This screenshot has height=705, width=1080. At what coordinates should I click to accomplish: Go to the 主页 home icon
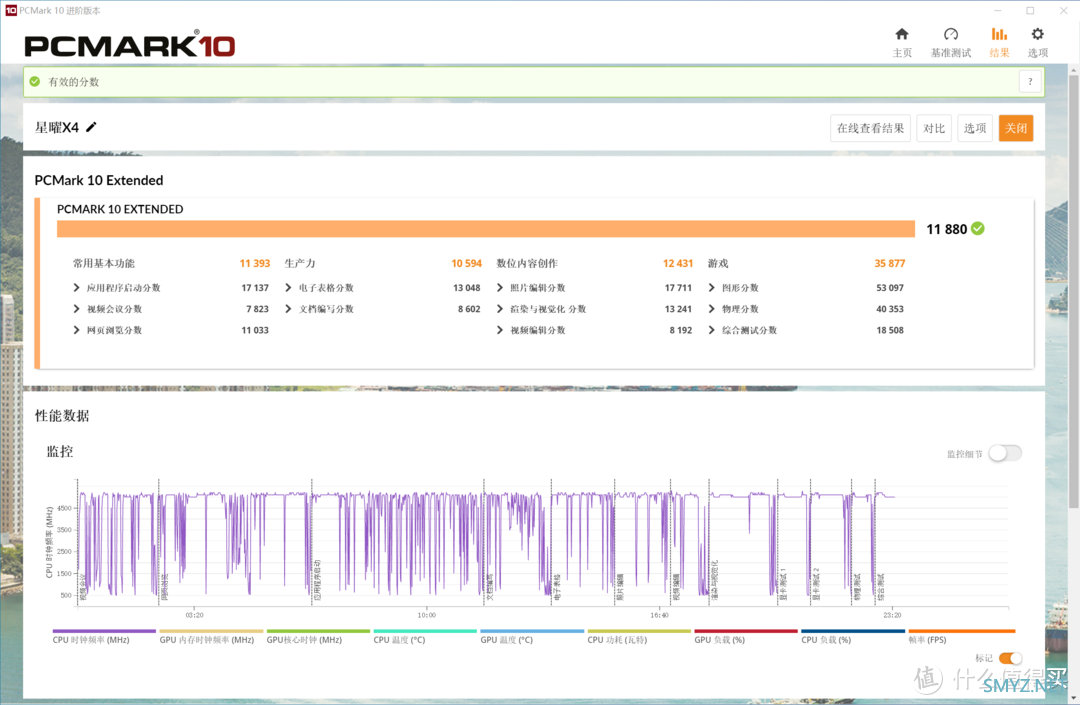(x=902, y=34)
